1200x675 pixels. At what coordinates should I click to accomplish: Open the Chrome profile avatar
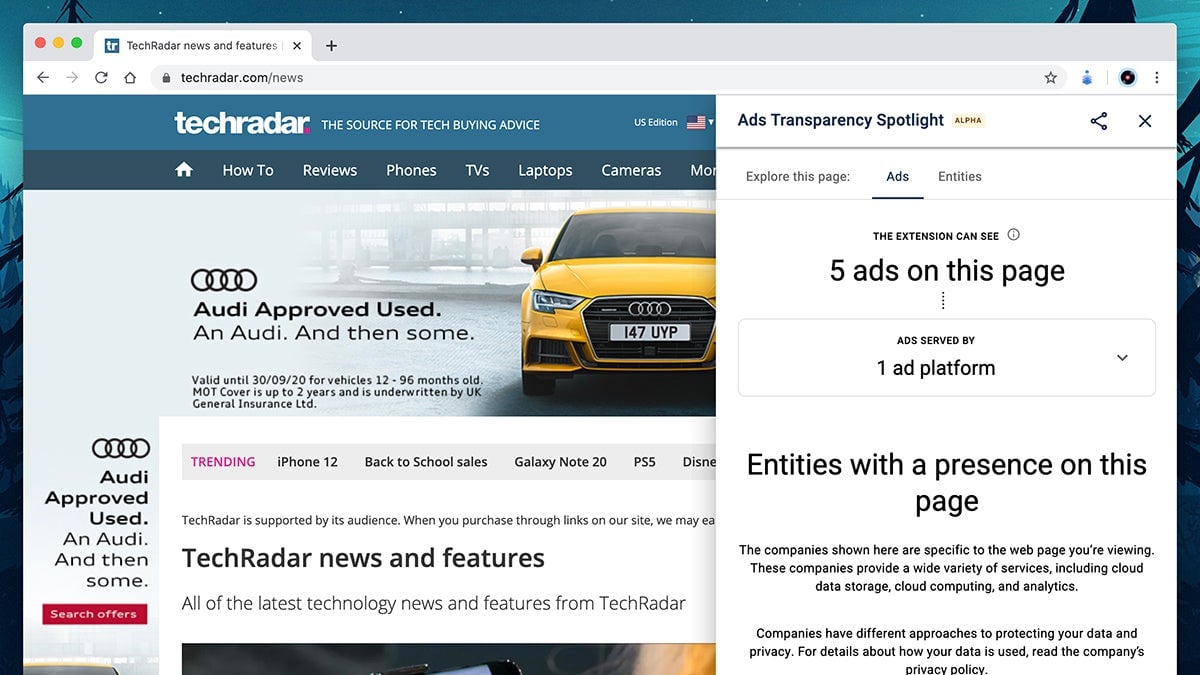1127,77
